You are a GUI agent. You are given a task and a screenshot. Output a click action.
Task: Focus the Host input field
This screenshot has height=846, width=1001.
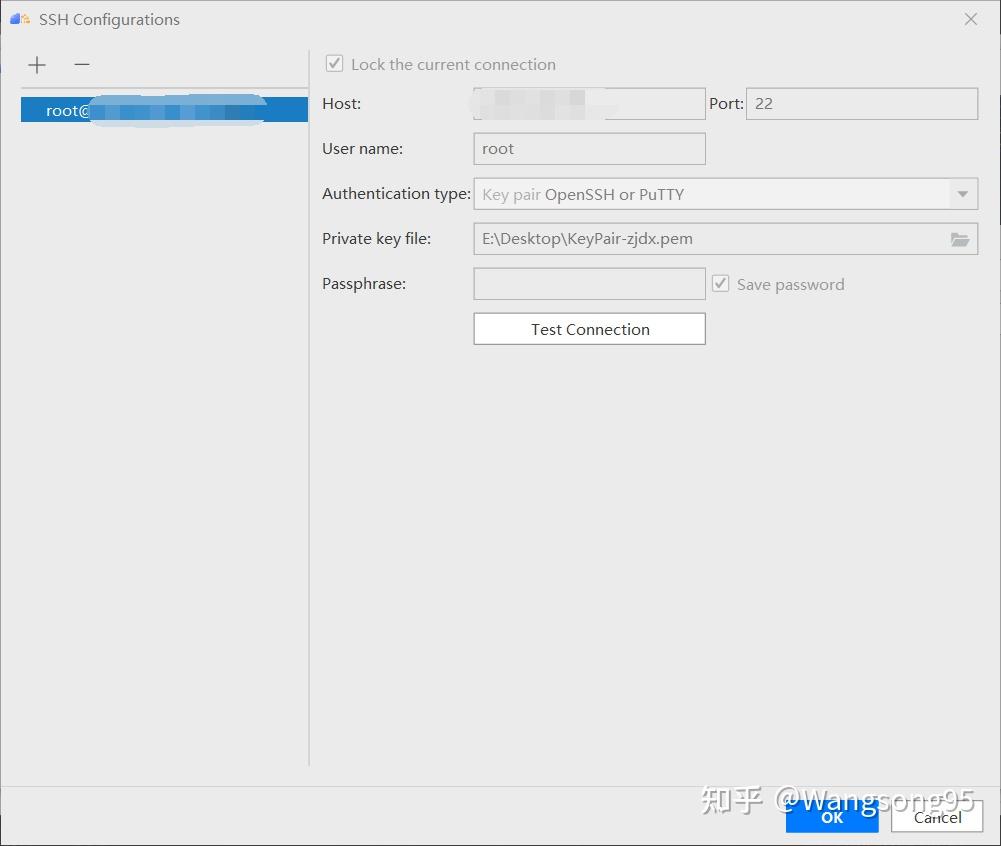589,103
